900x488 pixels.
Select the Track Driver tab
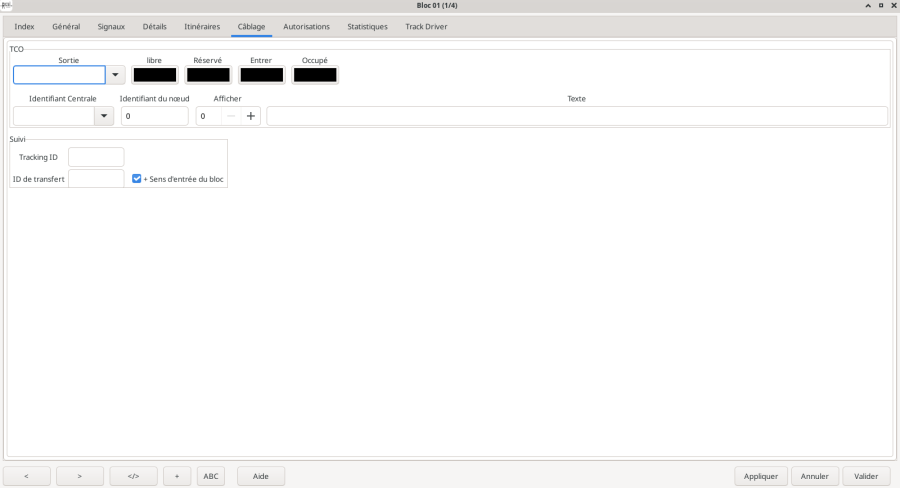click(x=426, y=26)
